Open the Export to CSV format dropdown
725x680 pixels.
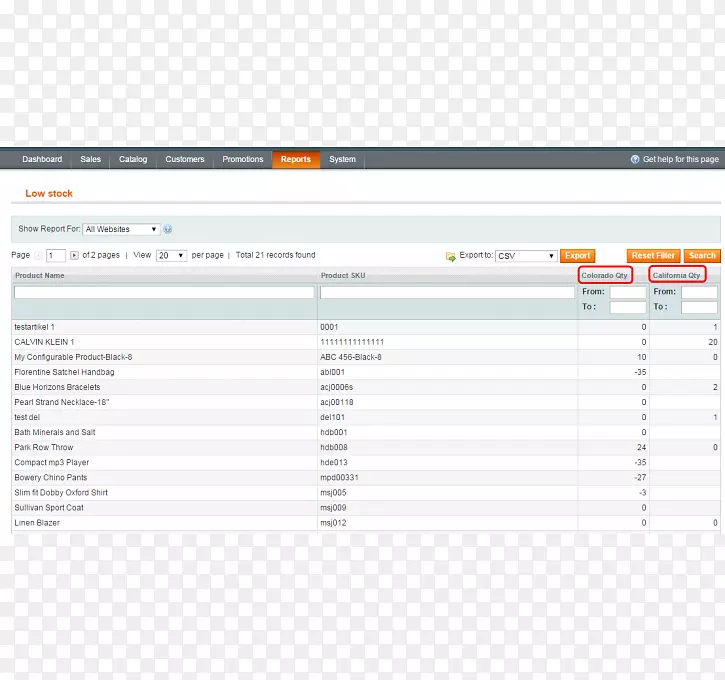525,256
